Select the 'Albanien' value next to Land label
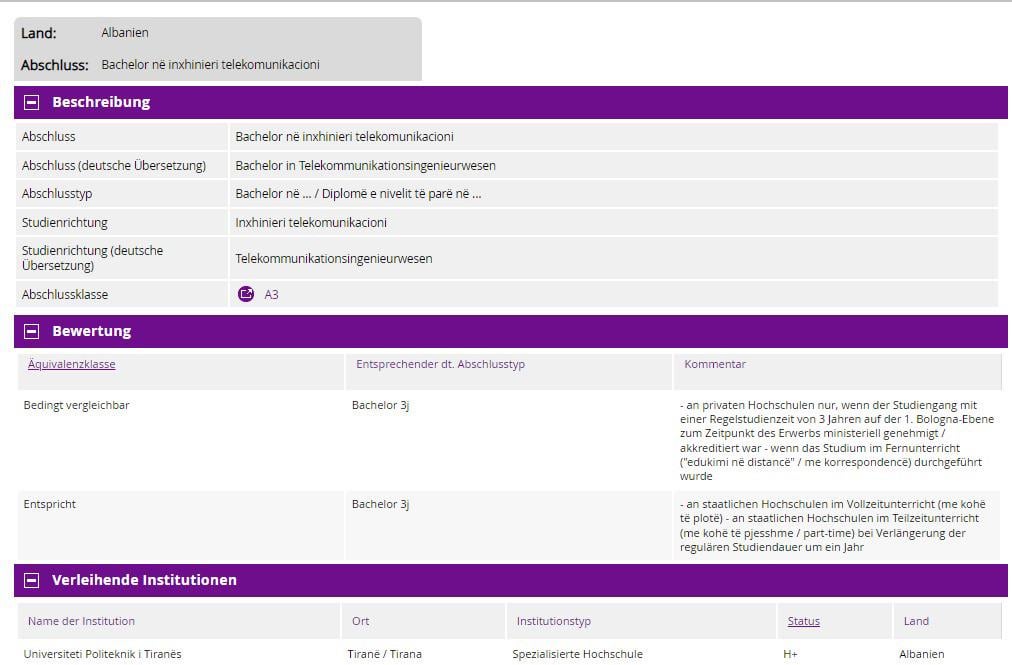The width and height of the screenshot is (1012, 665). click(125, 32)
